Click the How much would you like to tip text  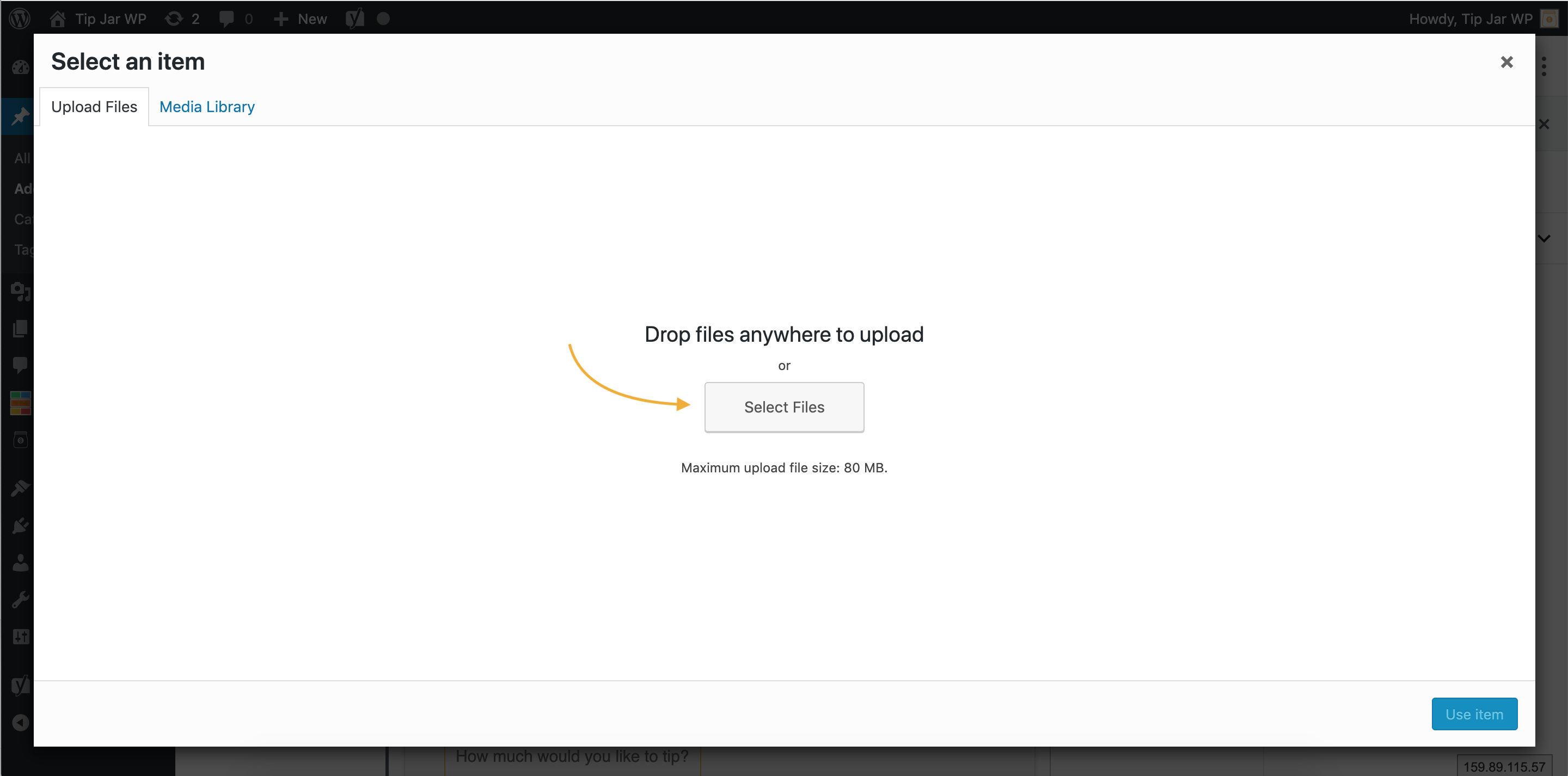(572, 756)
